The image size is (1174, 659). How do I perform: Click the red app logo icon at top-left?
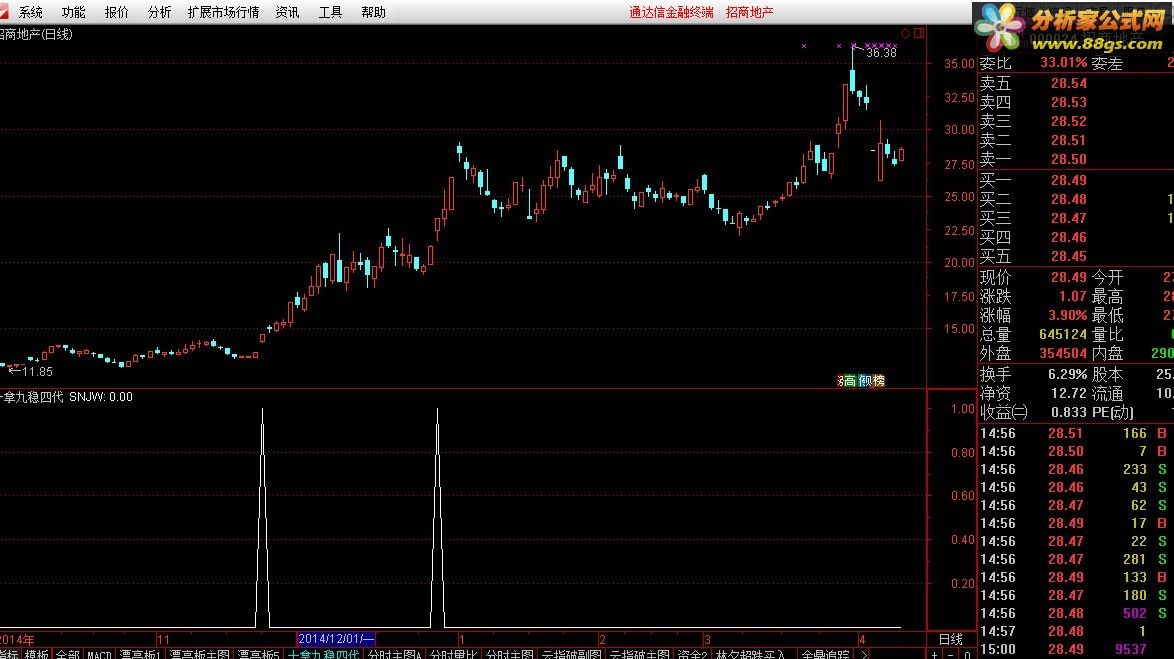4,12
